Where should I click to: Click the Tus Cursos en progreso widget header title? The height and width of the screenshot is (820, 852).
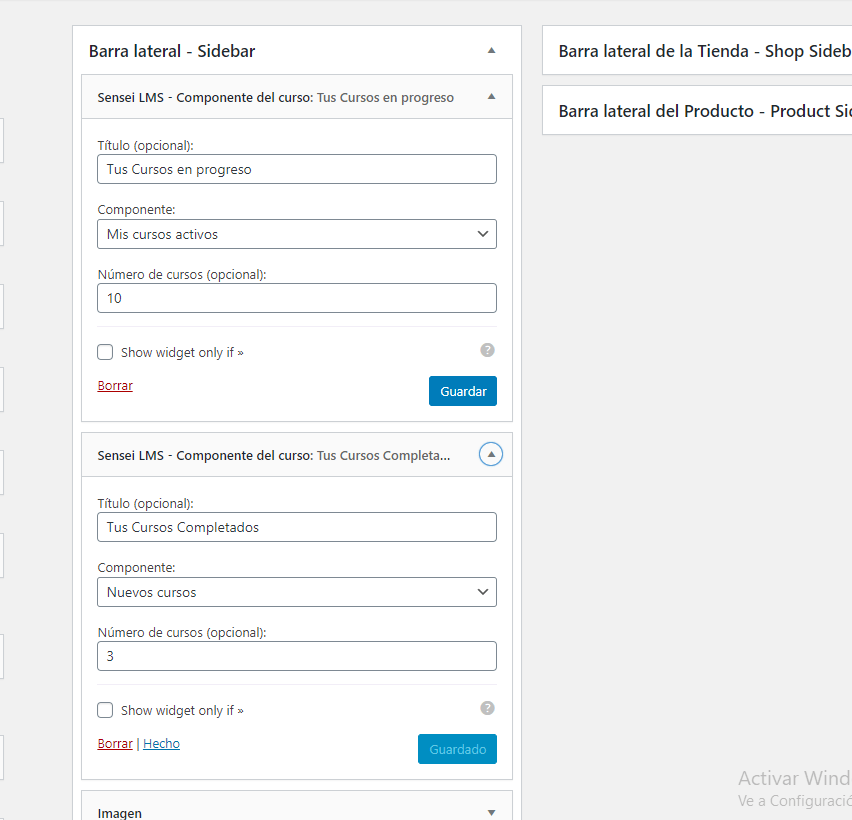[x=275, y=97]
